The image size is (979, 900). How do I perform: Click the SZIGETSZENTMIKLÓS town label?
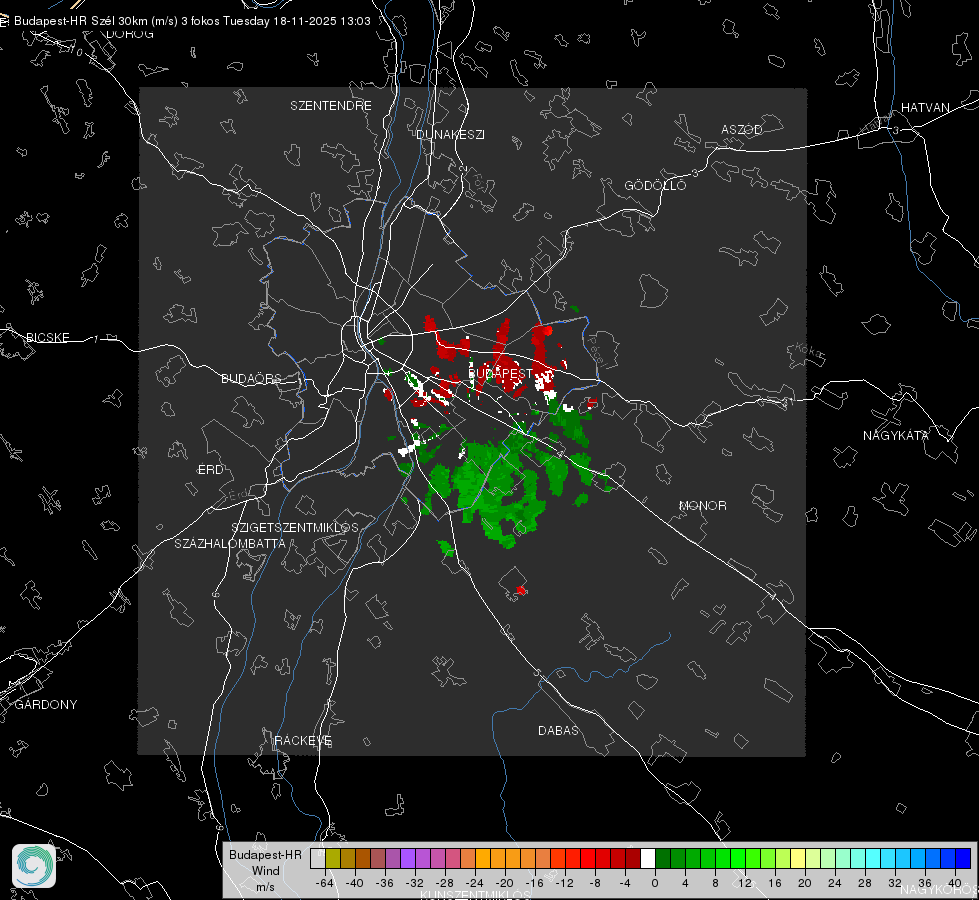pos(295,528)
